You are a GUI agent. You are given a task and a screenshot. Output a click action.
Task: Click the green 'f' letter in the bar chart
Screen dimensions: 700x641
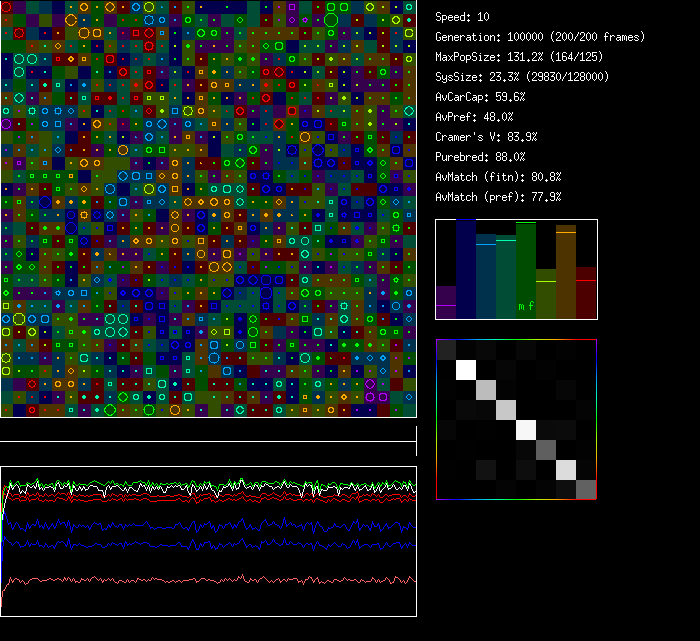tap(531, 306)
